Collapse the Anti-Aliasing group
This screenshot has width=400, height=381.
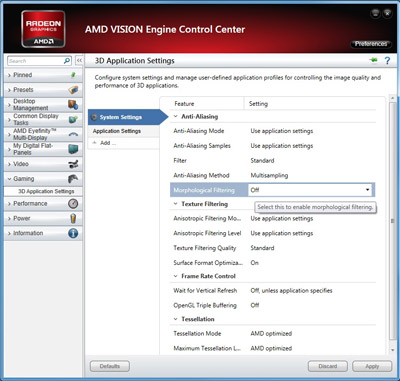click(x=175, y=117)
